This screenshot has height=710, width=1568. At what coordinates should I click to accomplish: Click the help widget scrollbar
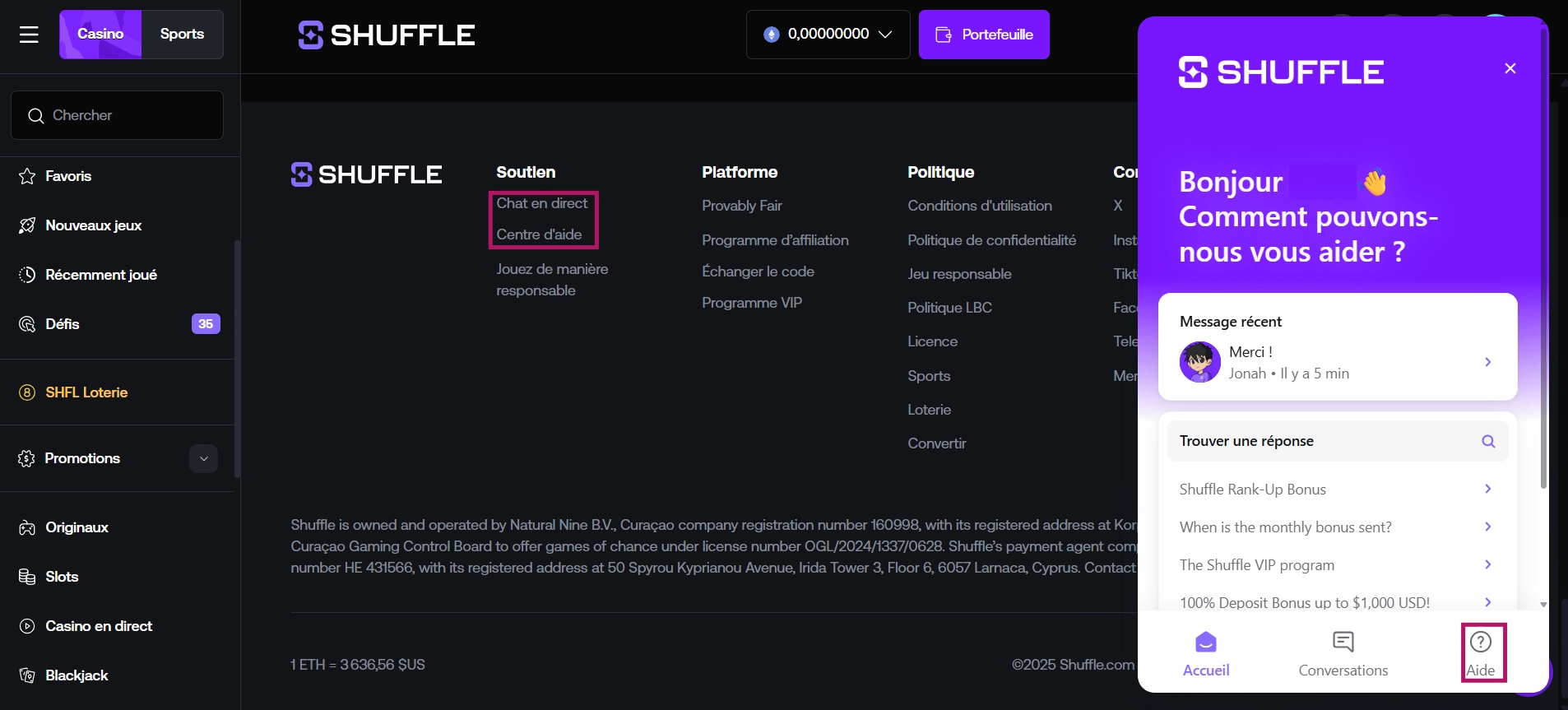pyautogui.click(x=1543, y=259)
